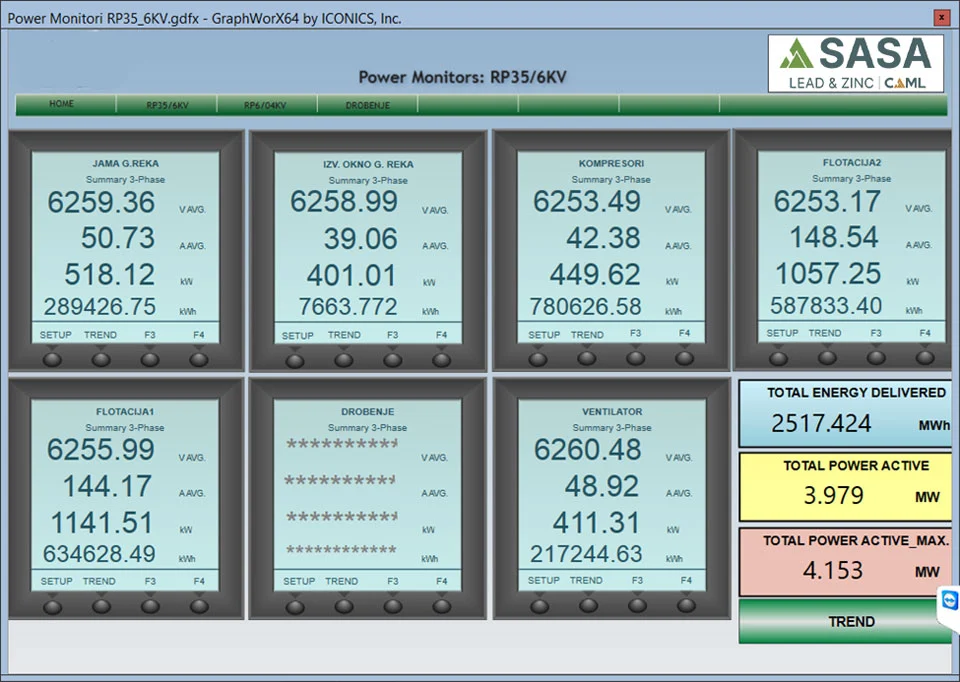Select SETUP on VENTILATOR meter

[x=544, y=580]
